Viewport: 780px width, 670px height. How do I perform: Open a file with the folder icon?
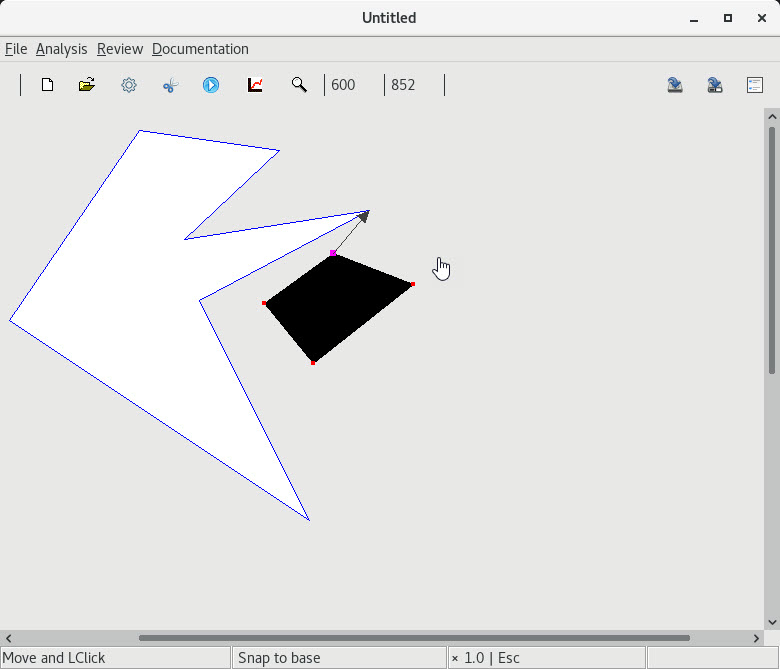(x=87, y=85)
